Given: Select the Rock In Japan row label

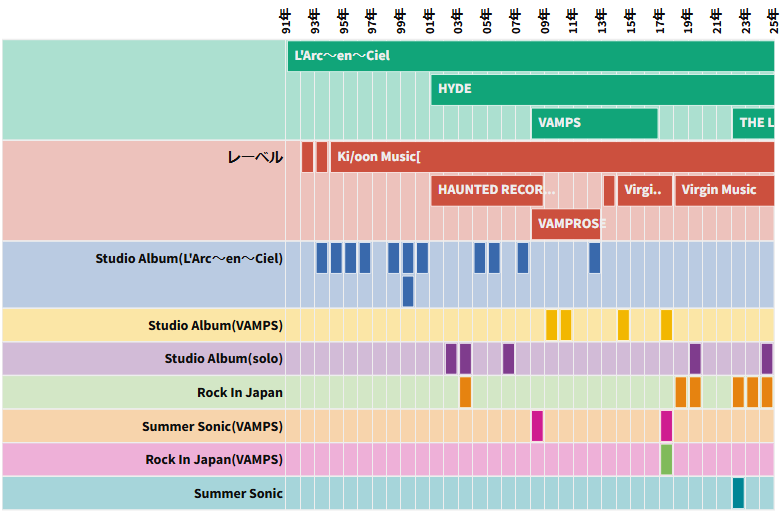Looking at the screenshot, I should pos(239,393).
